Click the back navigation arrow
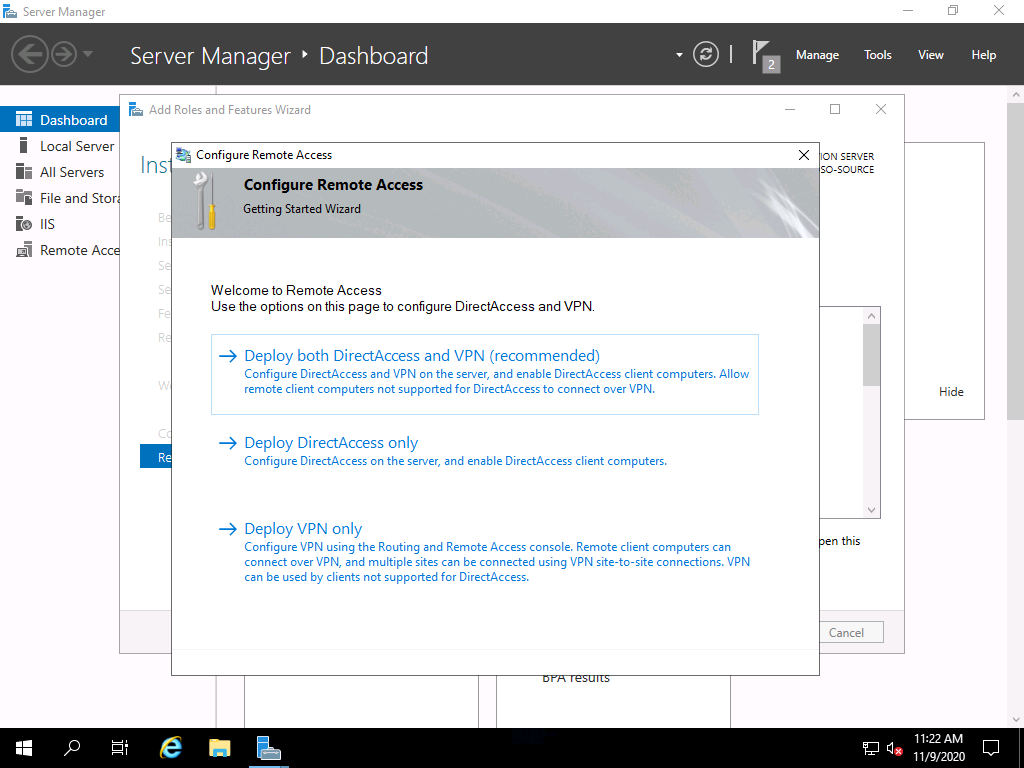 tap(30, 54)
